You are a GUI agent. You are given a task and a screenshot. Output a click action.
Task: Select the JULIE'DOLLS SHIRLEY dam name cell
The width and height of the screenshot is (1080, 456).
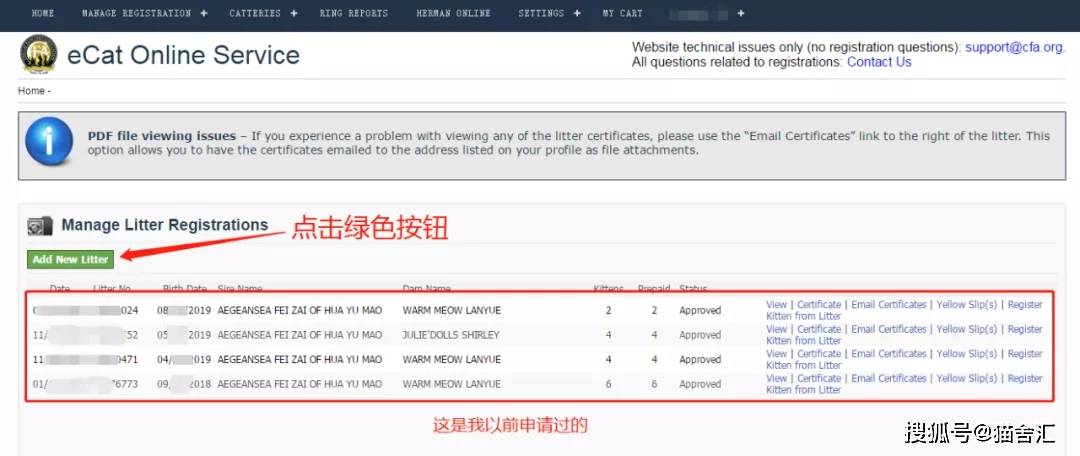pyautogui.click(x=451, y=335)
